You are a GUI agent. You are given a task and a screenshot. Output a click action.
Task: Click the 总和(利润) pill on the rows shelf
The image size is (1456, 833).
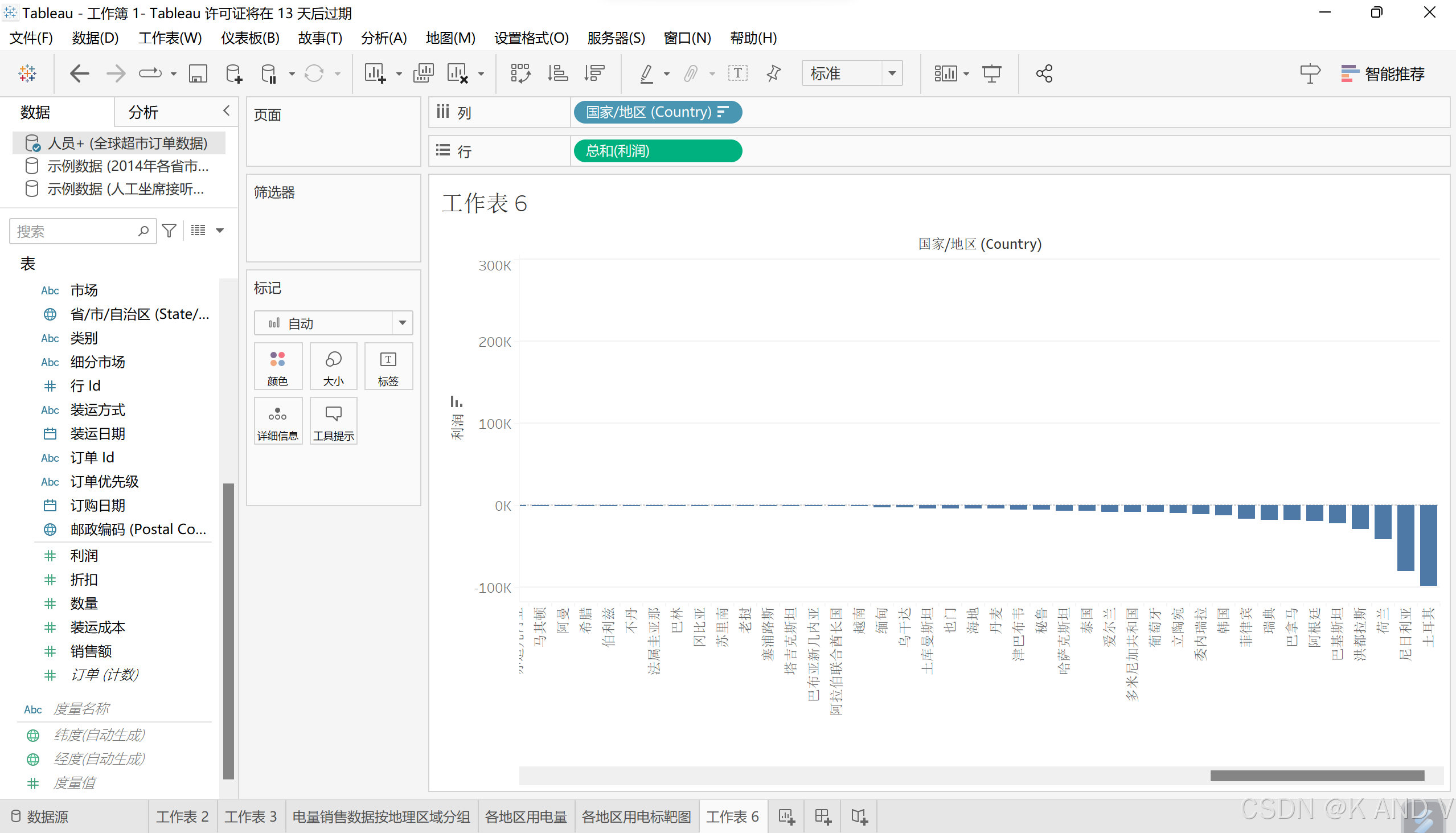(657, 151)
